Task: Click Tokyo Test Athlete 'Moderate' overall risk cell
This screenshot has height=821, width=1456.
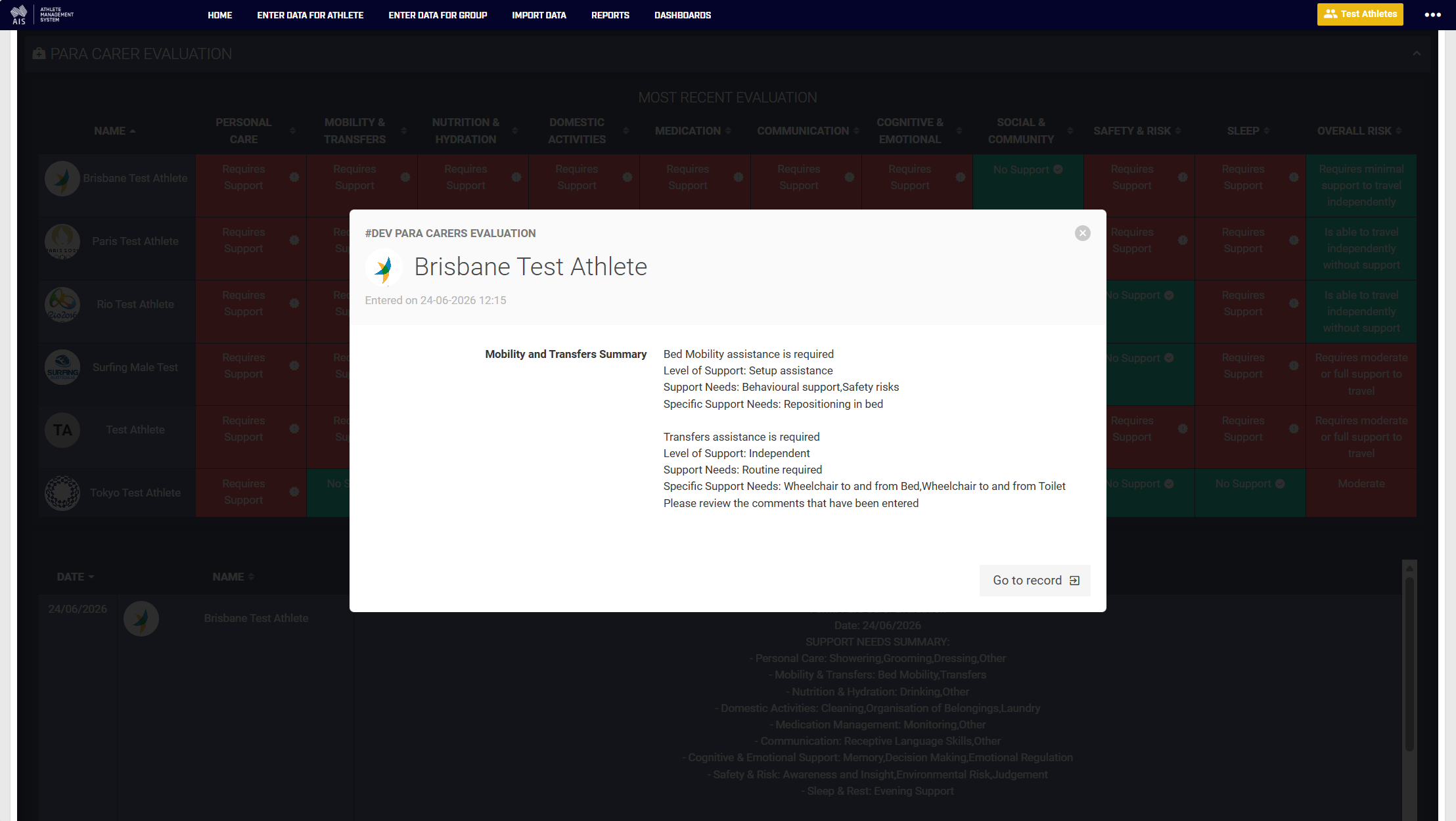Action: (1361, 493)
